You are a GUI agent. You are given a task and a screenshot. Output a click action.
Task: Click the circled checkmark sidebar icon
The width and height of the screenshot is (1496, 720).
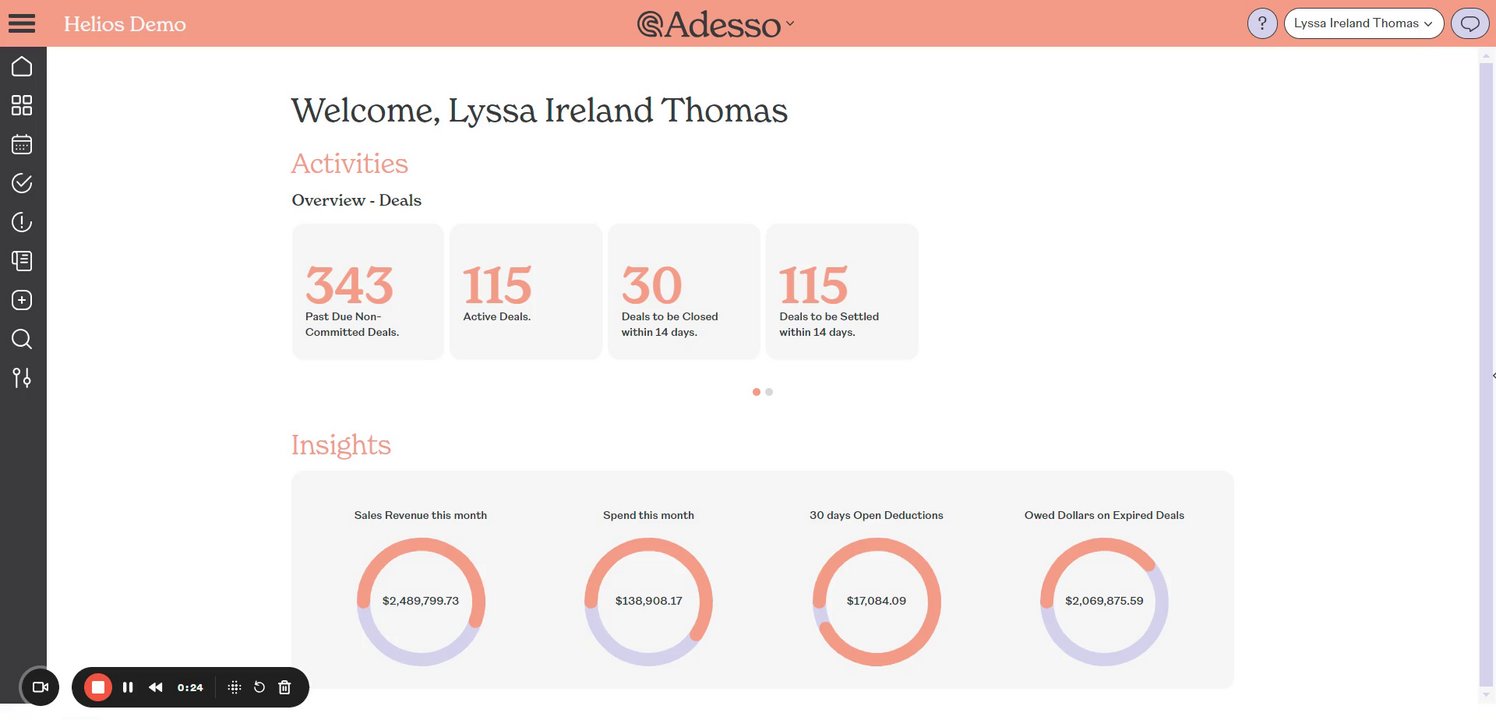click(x=22, y=183)
